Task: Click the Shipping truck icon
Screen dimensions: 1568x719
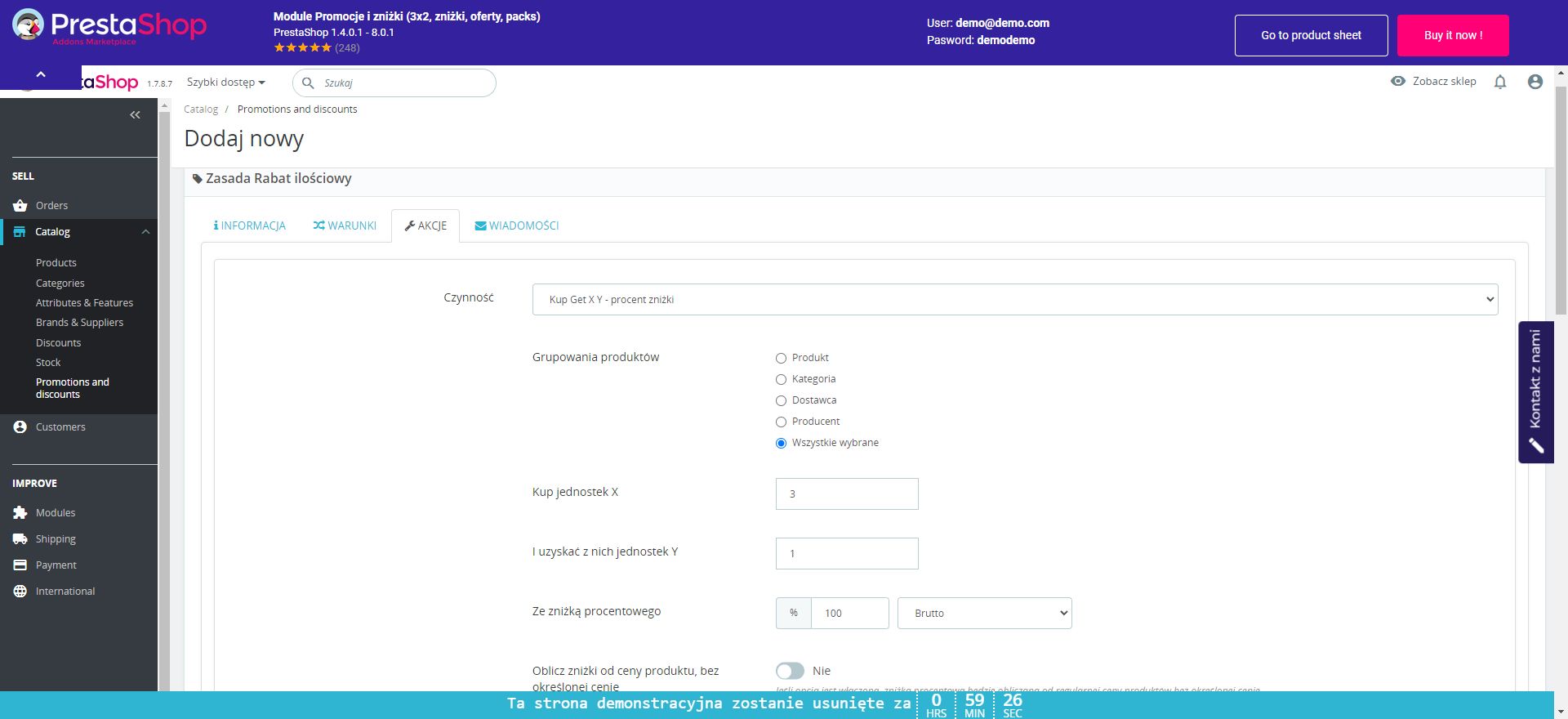Action: pyautogui.click(x=20, y=539)
